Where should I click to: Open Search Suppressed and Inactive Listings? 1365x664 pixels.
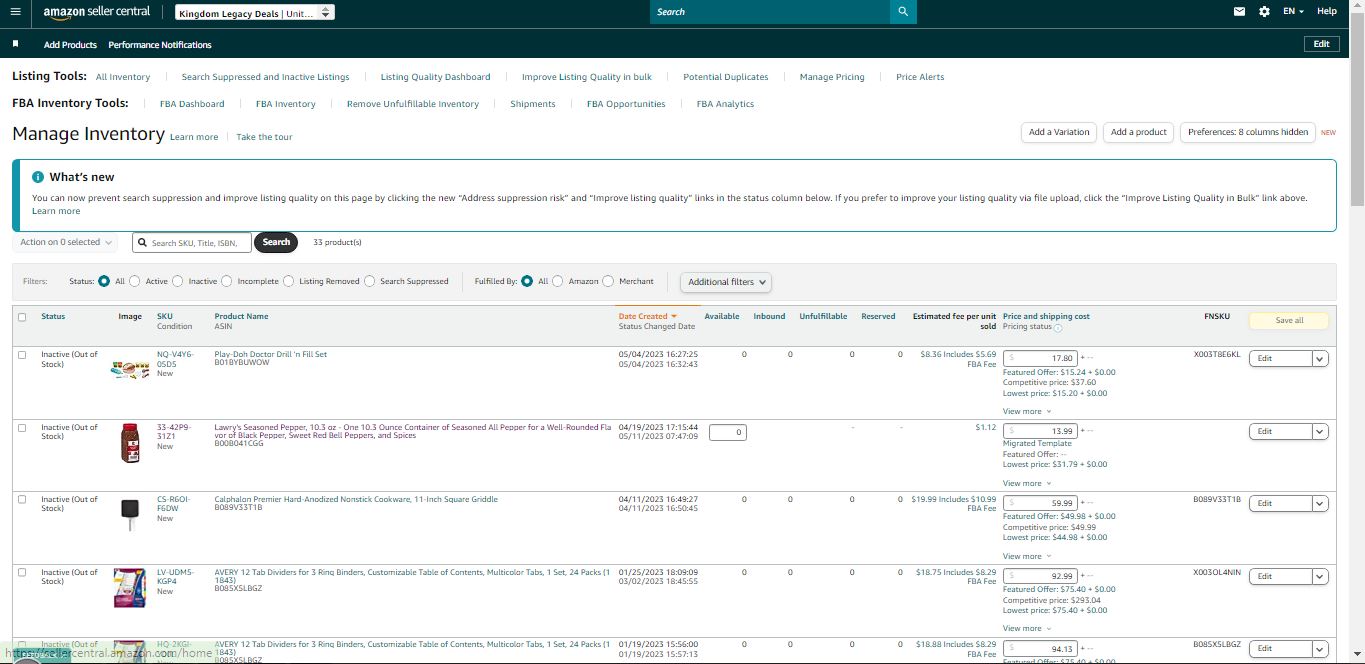point(265,77)
